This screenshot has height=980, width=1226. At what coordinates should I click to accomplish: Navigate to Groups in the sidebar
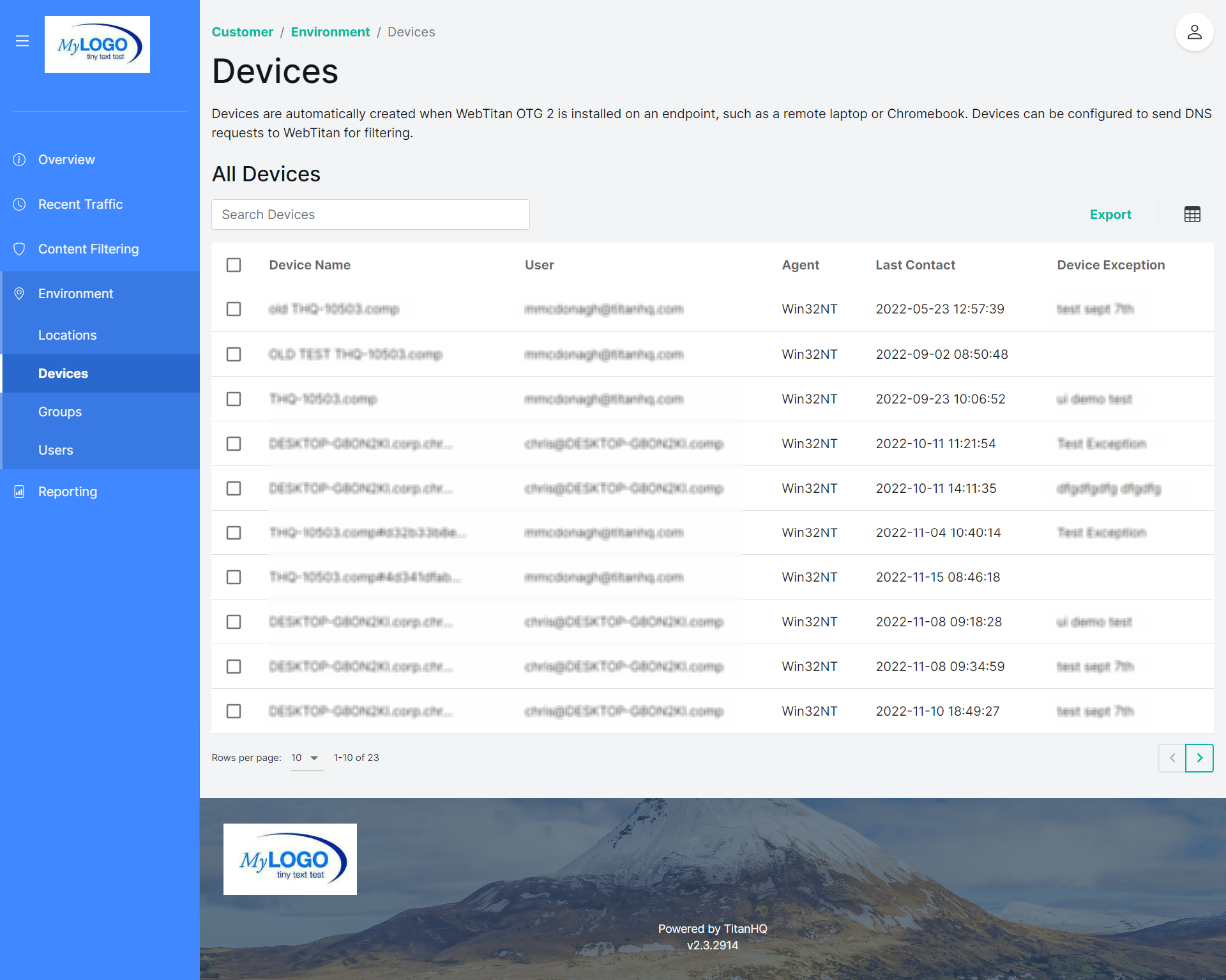tap(59, 411)
